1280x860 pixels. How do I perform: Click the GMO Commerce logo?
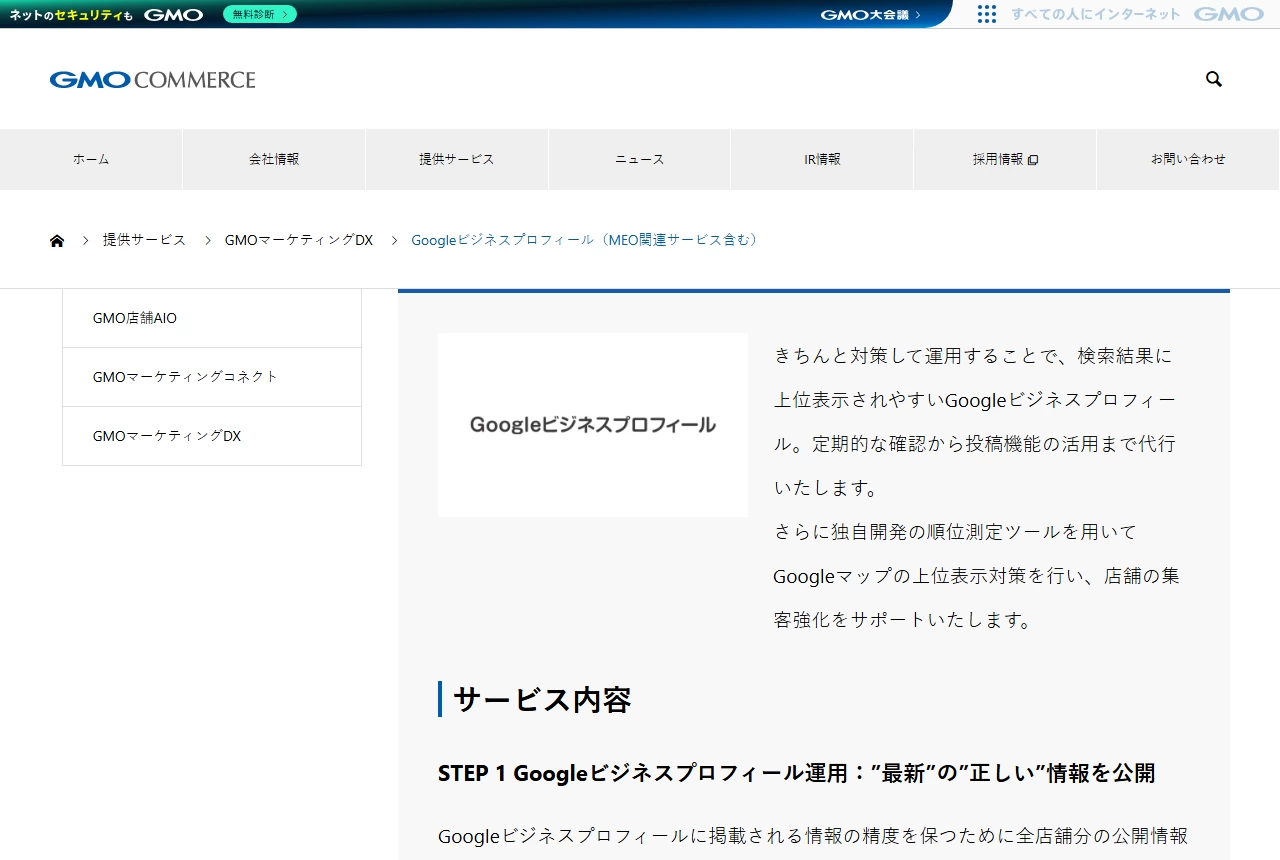pos(153,80)
